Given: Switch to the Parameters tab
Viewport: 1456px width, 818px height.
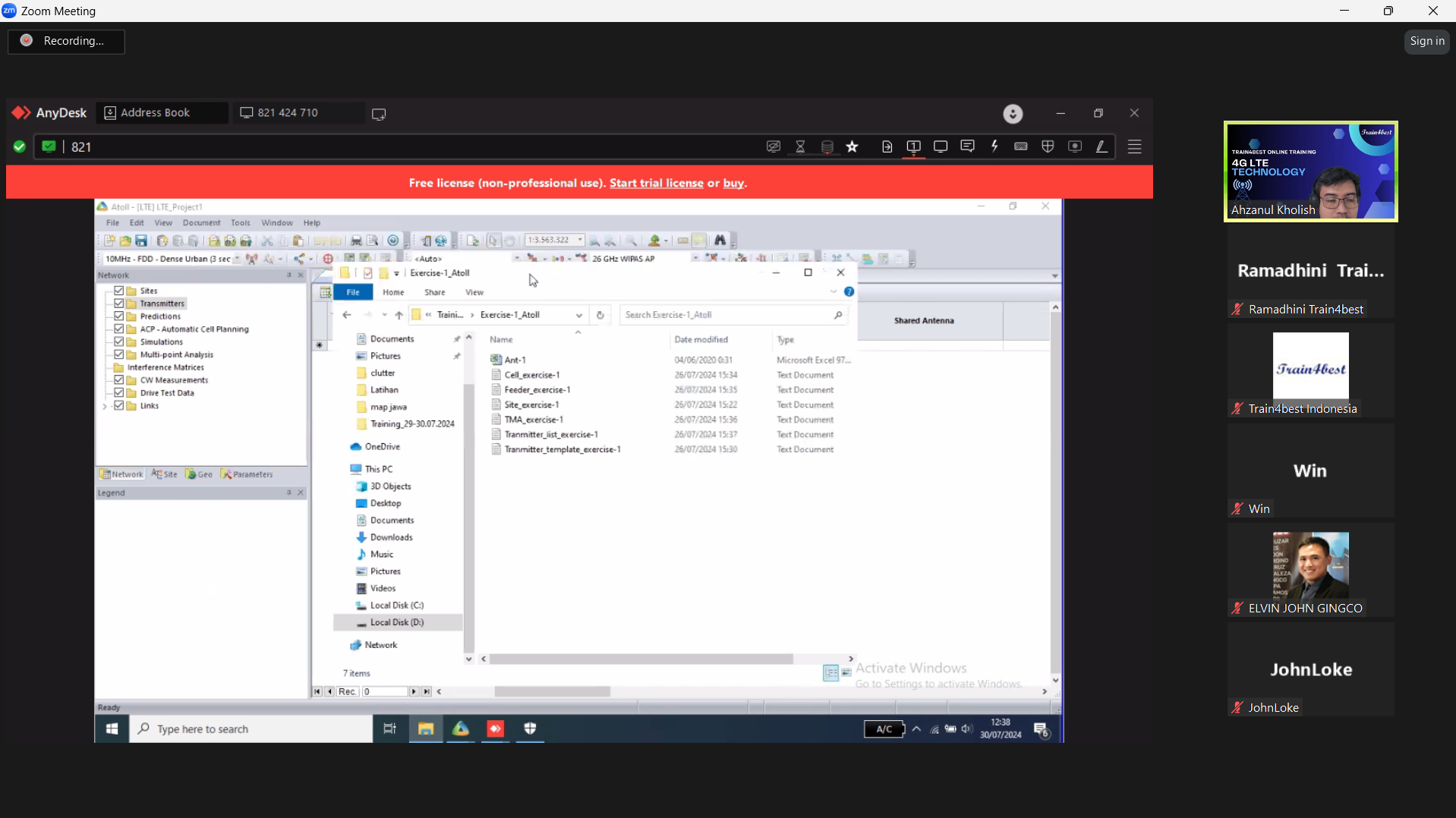Looking at the screenshot, I should point(247,473).
